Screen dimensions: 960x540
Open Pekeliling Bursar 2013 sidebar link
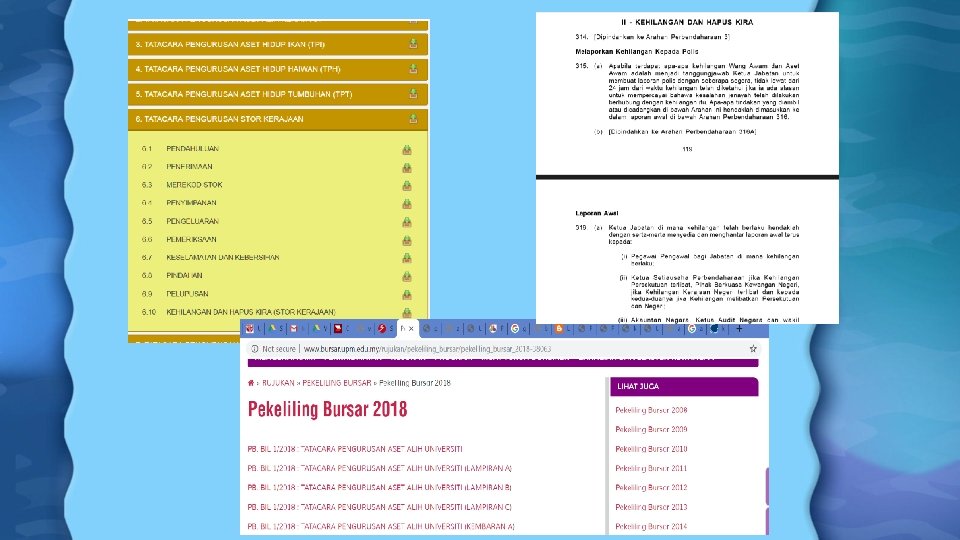(x=651, y=507)
